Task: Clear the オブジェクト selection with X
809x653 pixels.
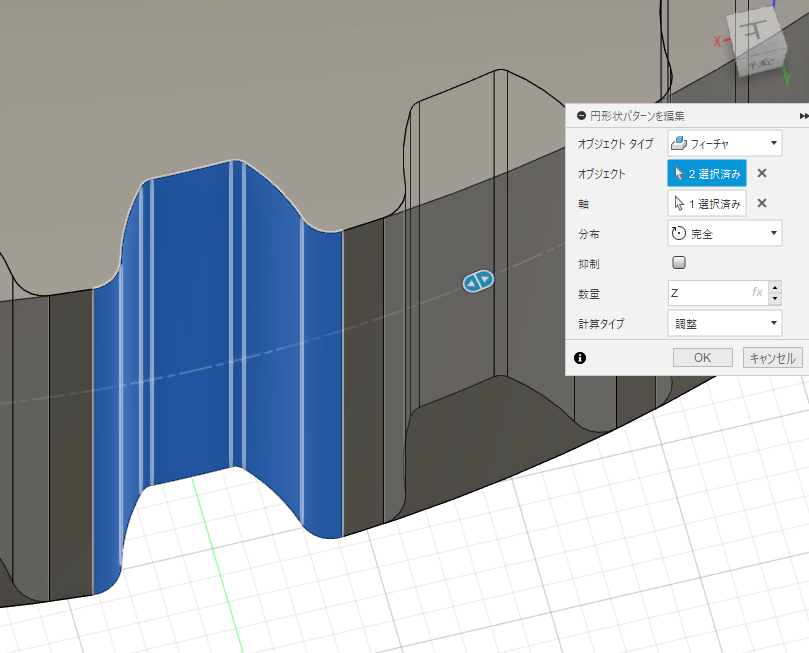Action: 761,174
